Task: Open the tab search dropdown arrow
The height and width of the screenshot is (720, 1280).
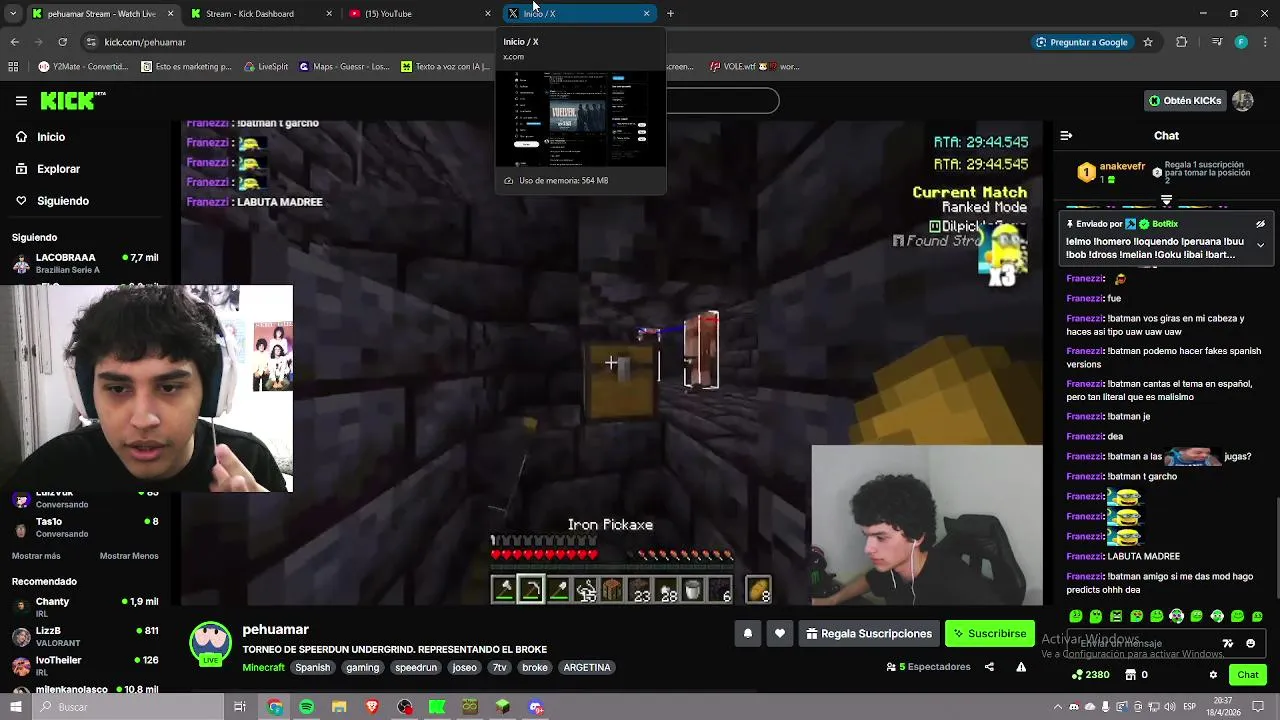Action: click(12, 13)
